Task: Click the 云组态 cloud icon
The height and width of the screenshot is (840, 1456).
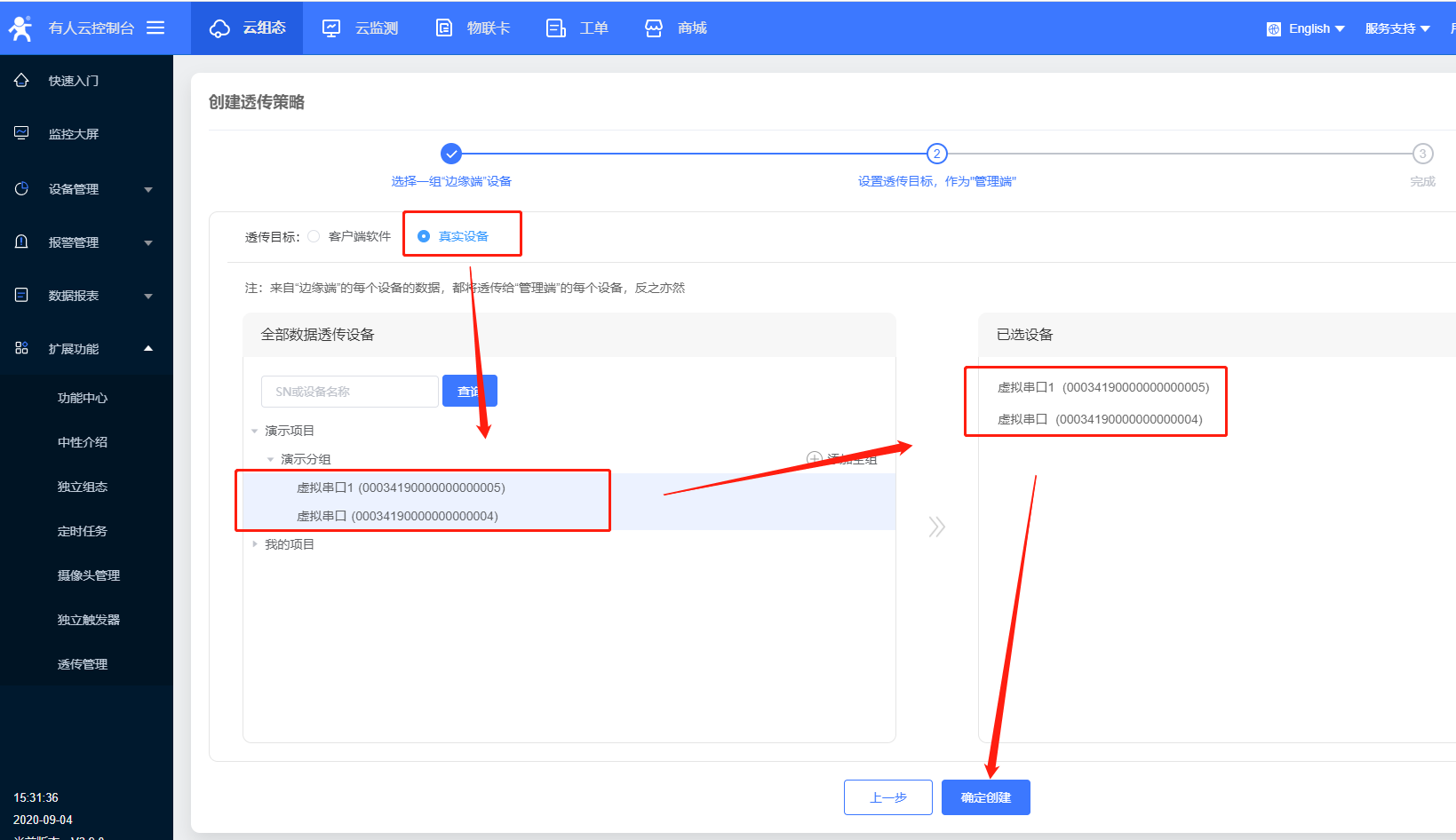Action: 219,28
